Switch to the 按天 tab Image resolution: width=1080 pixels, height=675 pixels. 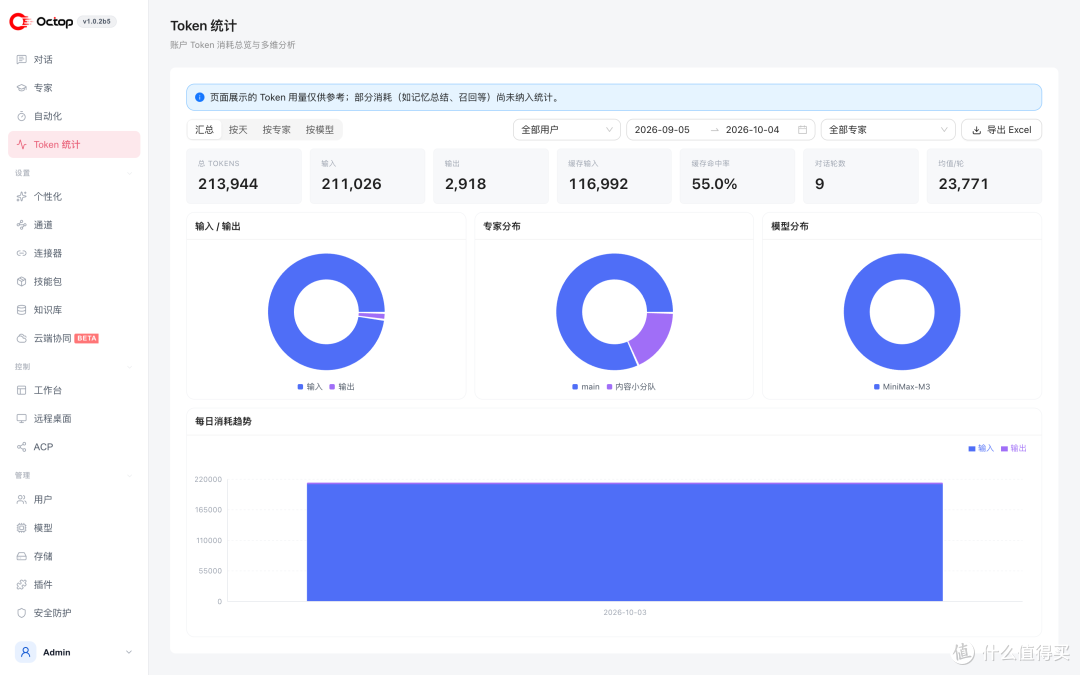238,129
